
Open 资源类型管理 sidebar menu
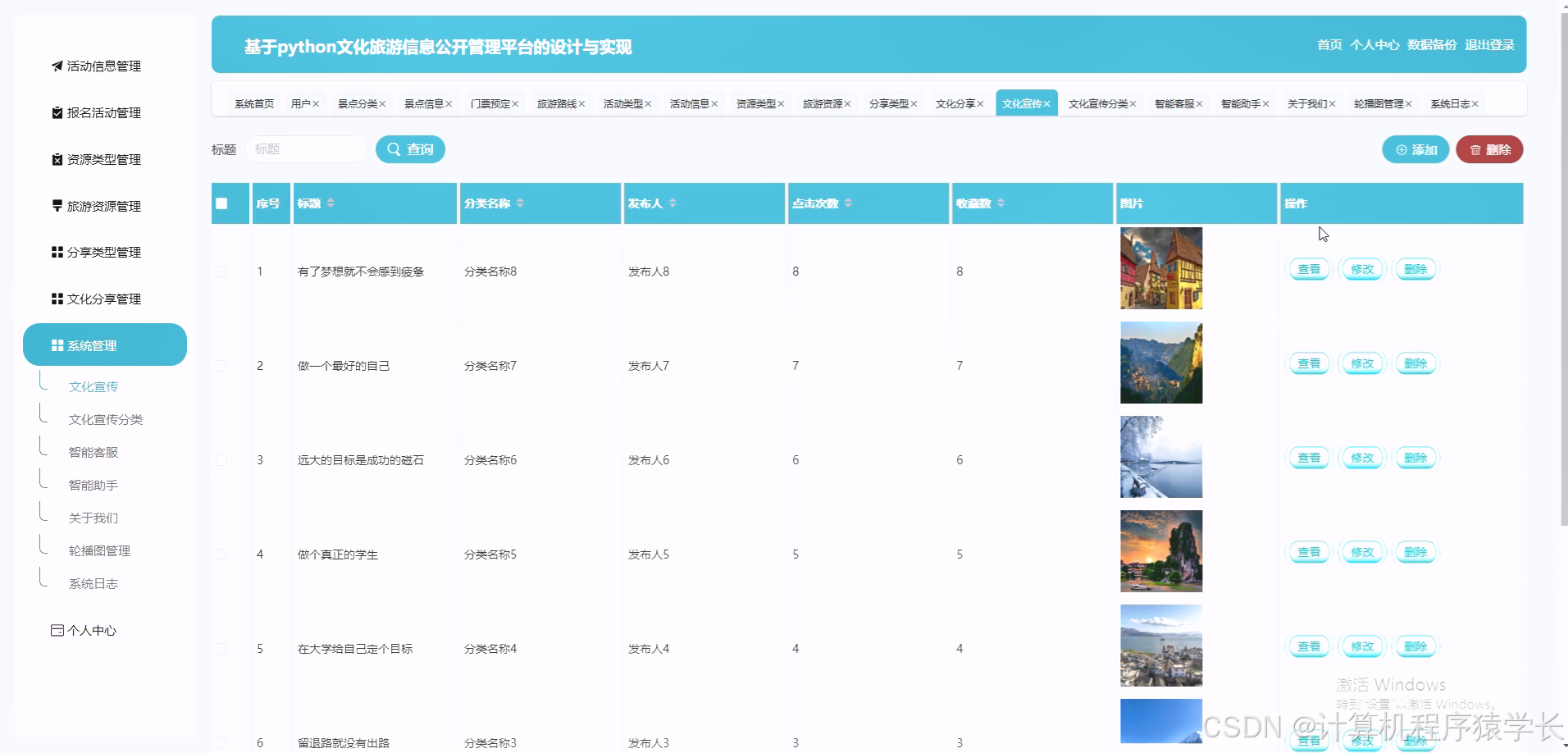(x=96, y=159)
